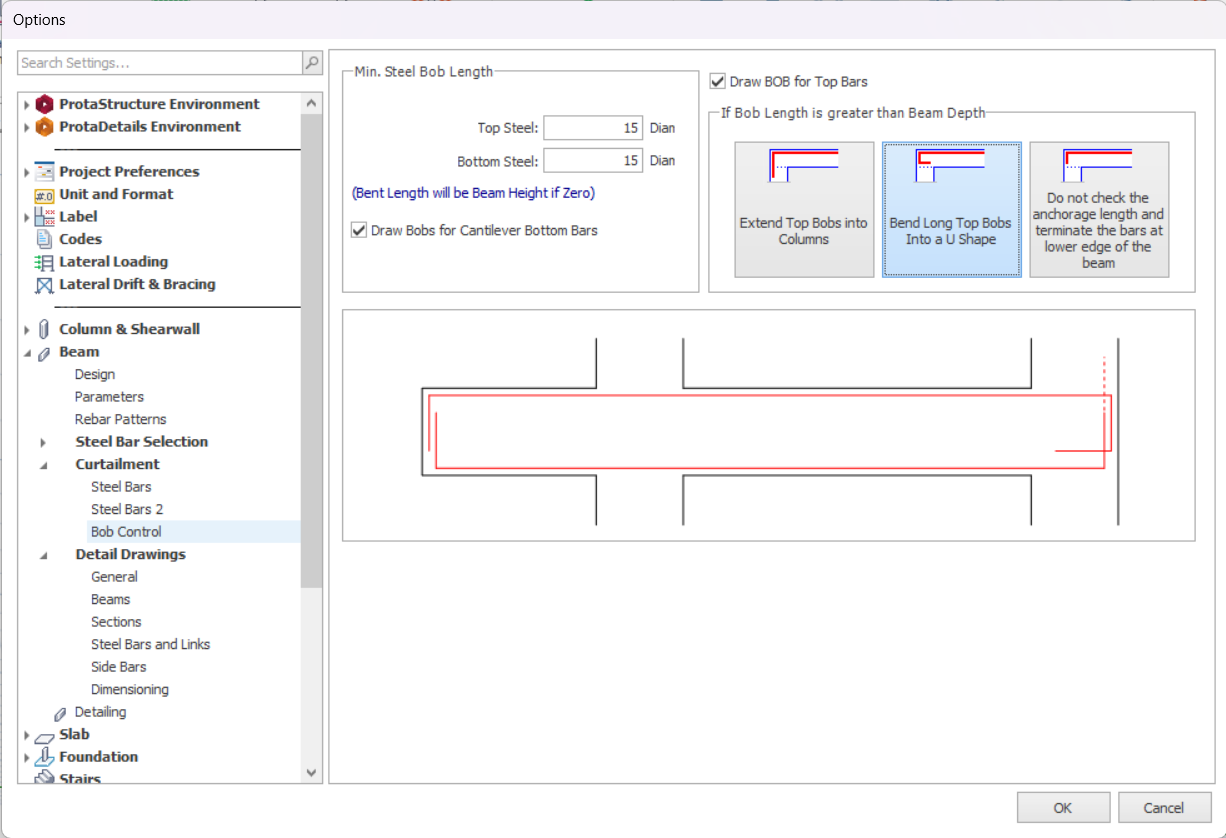The height and width of the screenshot is (838, 1226).
Task: Click the ProtaStructure Environment icon
Action: [44, 104]
